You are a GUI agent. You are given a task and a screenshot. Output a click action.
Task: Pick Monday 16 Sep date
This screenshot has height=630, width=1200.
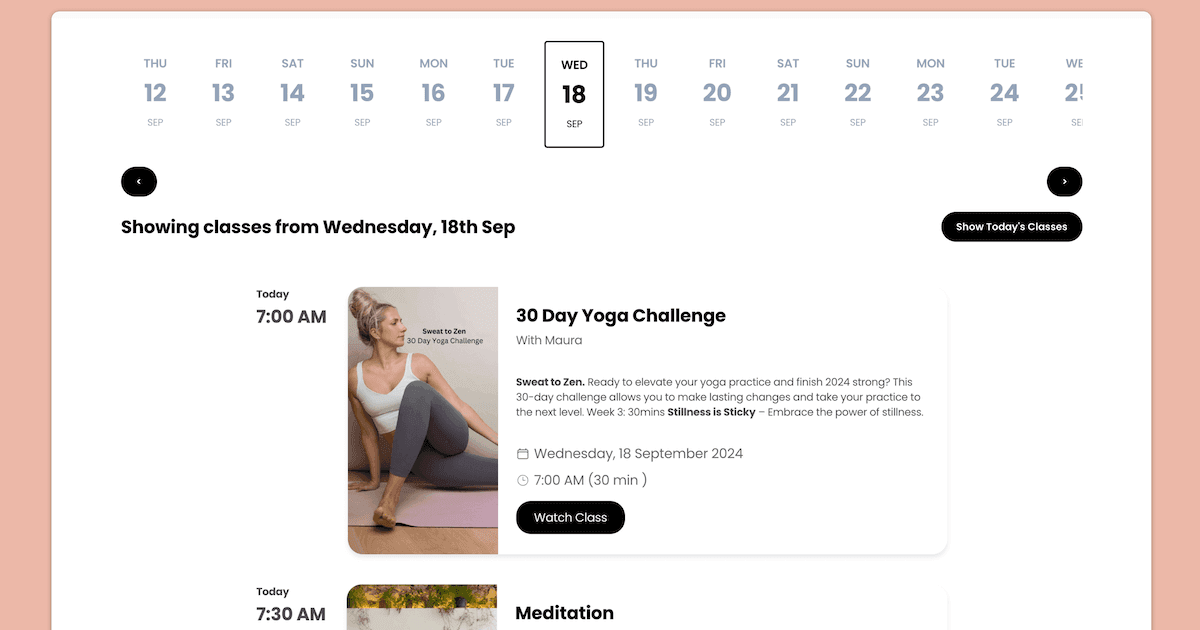pos(433,93)
